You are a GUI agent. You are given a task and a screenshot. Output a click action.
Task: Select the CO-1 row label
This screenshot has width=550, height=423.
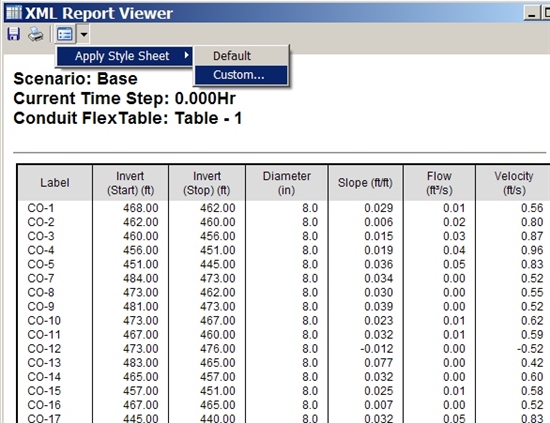click(x=41, y=208)
